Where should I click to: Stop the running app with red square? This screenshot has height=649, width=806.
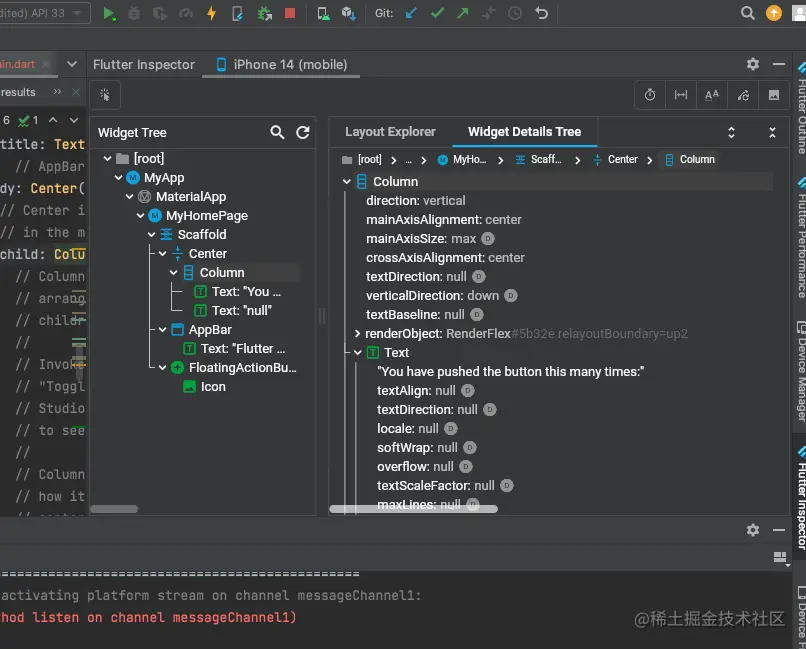290,13
